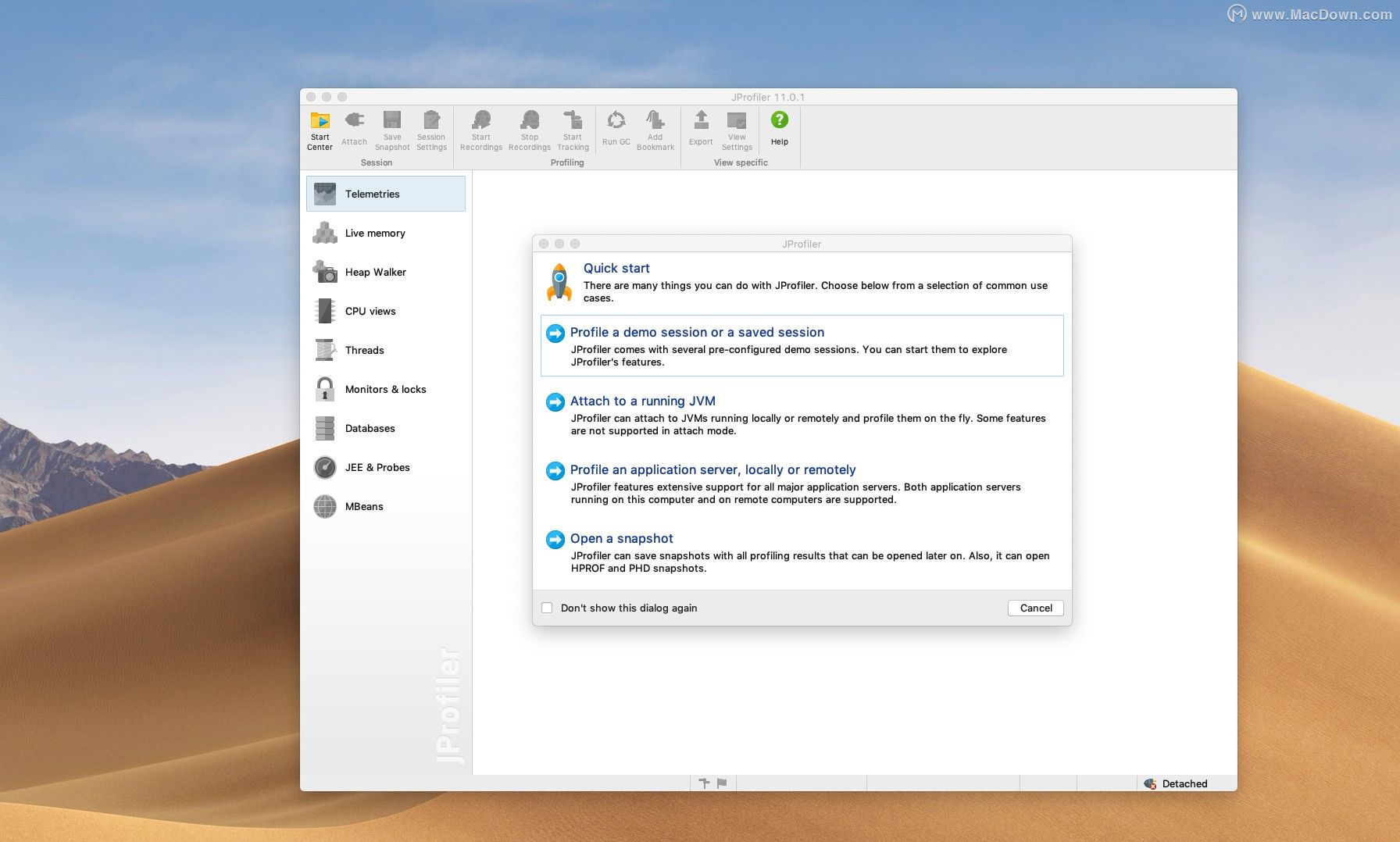
Task: Select Telemetries in the sidebar
Action: 386,194
